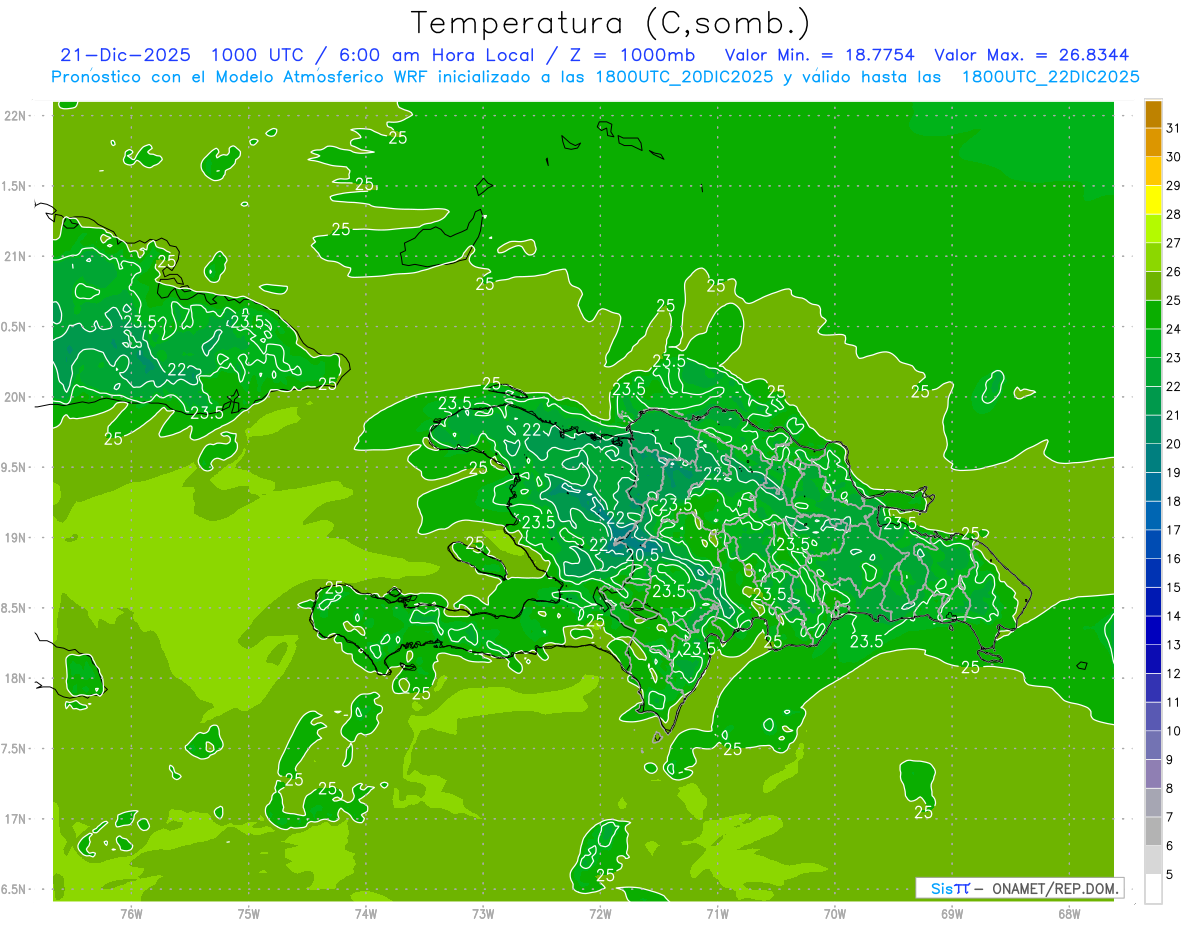Click dark blue colorbar swatch between 13 and 14
1200x927 pixels.
click(1153, 630)
